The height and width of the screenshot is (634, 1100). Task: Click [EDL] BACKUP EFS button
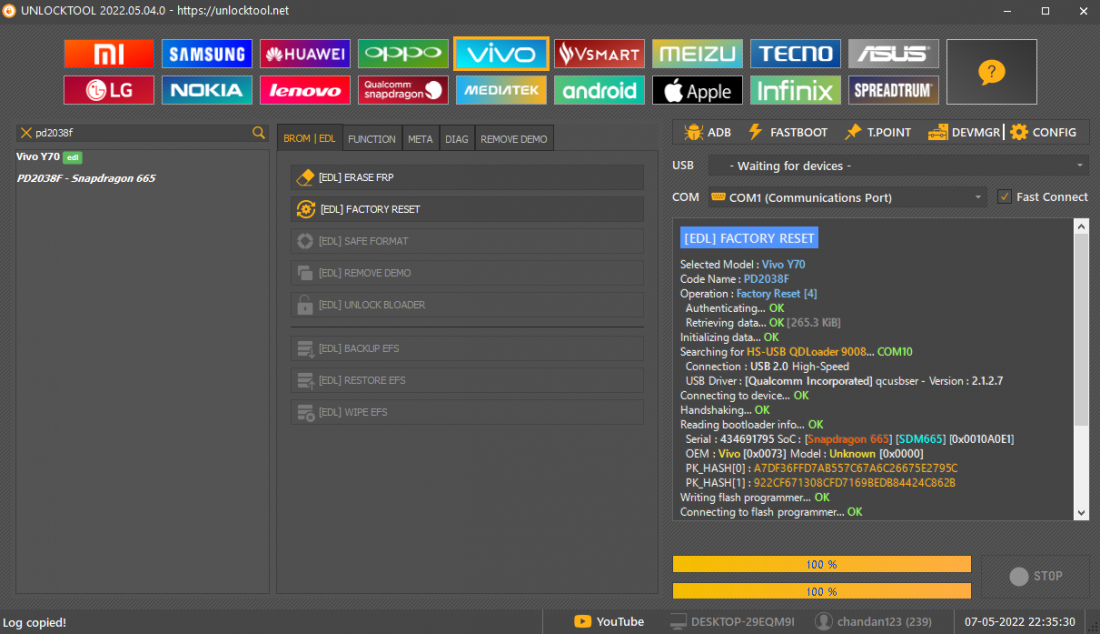point(467,349)
